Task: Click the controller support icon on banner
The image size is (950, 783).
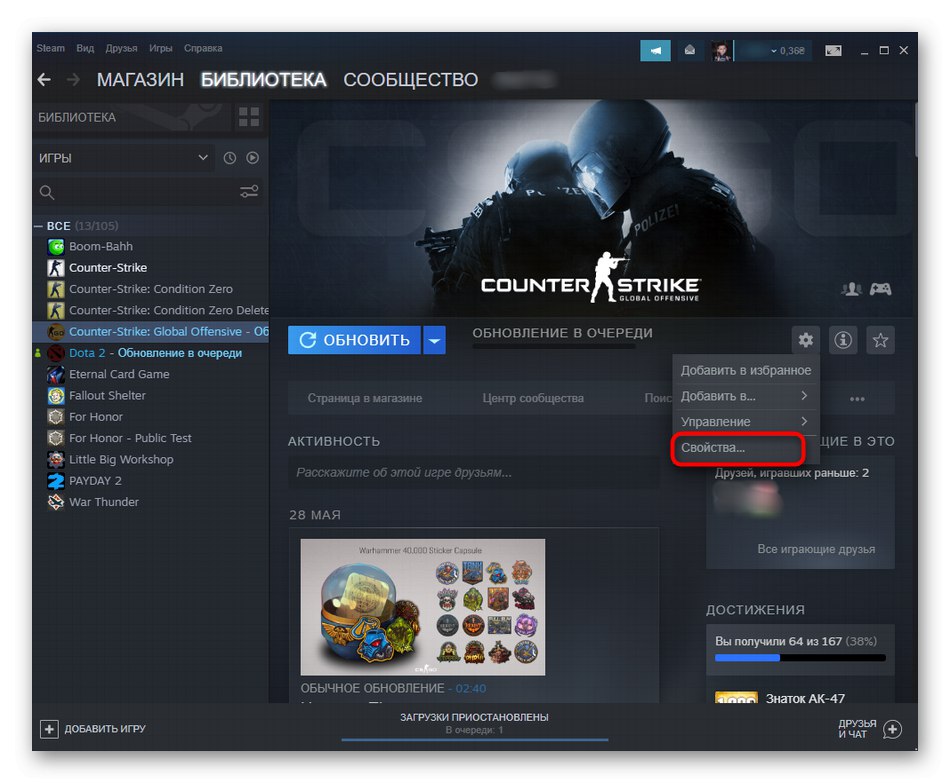Action: pyautogui.click(x=880, y=289)
